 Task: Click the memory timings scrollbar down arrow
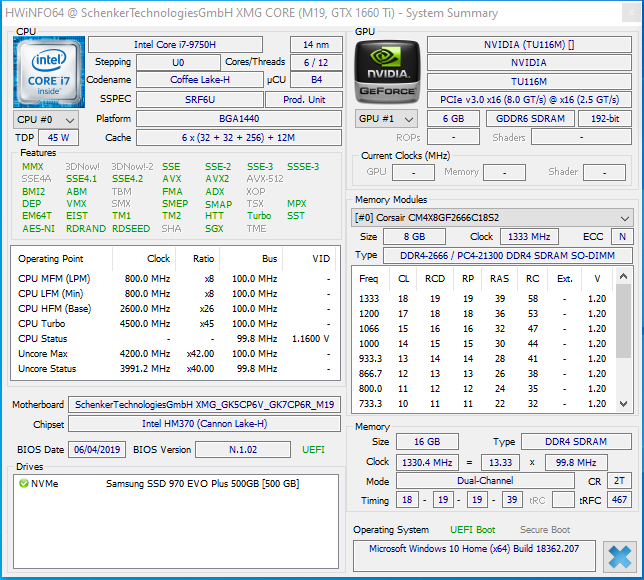click(623, 404)
